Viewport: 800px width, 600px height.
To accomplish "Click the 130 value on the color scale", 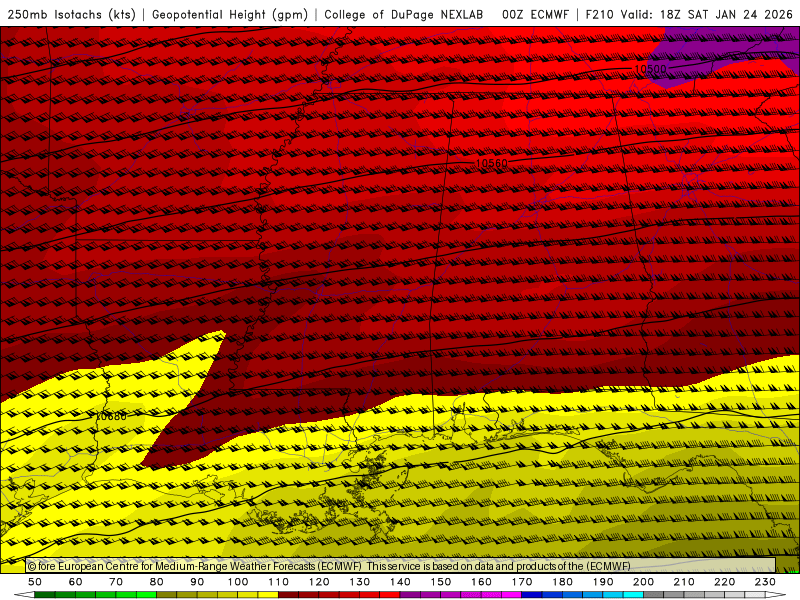I will point(359,582).
